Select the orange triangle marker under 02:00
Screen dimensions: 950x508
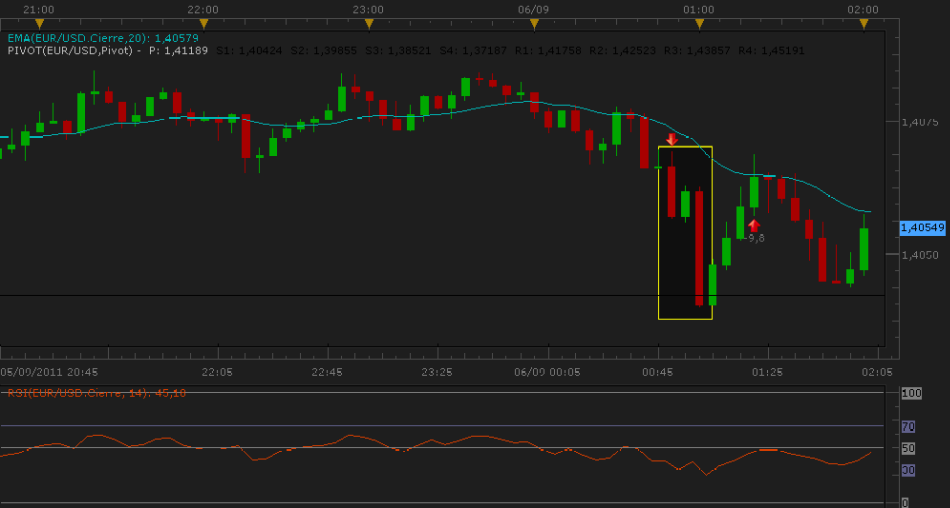click(864, 24)
